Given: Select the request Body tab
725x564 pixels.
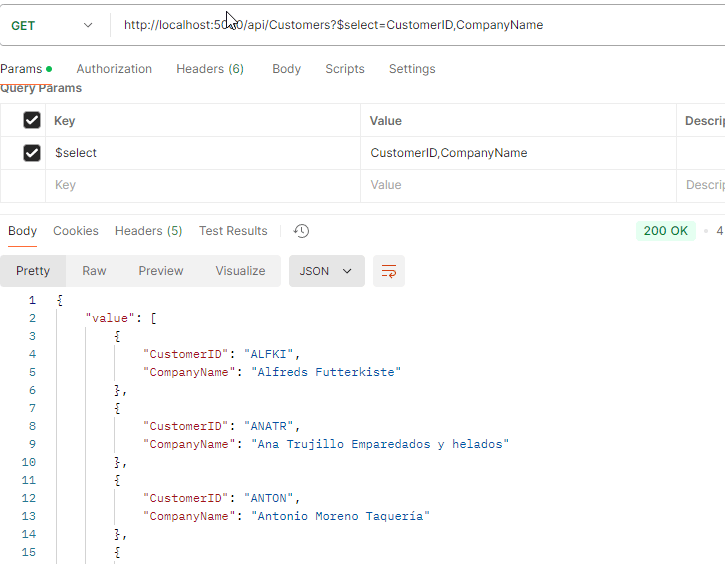Looking at the screenshot, I should [286, 69].
